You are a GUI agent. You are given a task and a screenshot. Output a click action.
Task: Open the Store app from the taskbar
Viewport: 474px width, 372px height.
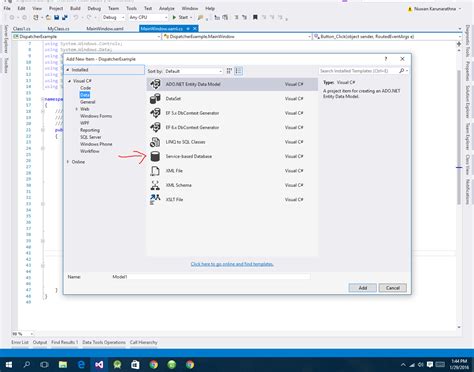coord(135,365)
